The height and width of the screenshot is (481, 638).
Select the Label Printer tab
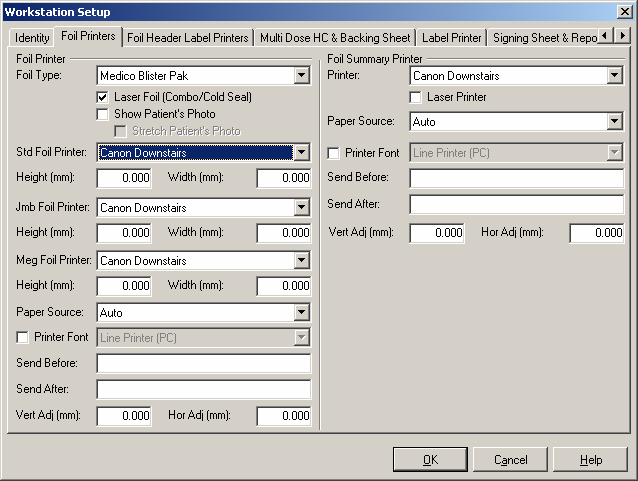click(x=451, y=38)
